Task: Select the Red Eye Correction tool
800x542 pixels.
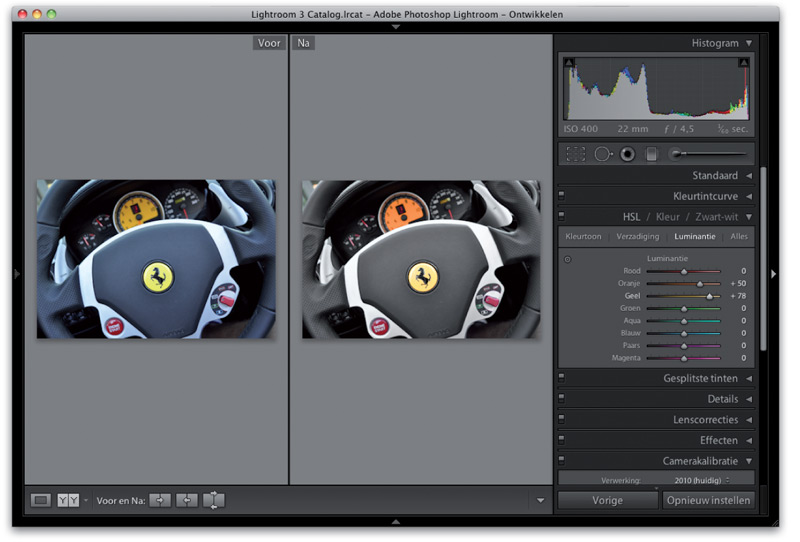Action: pyautogui.click(x=628, y=154)
